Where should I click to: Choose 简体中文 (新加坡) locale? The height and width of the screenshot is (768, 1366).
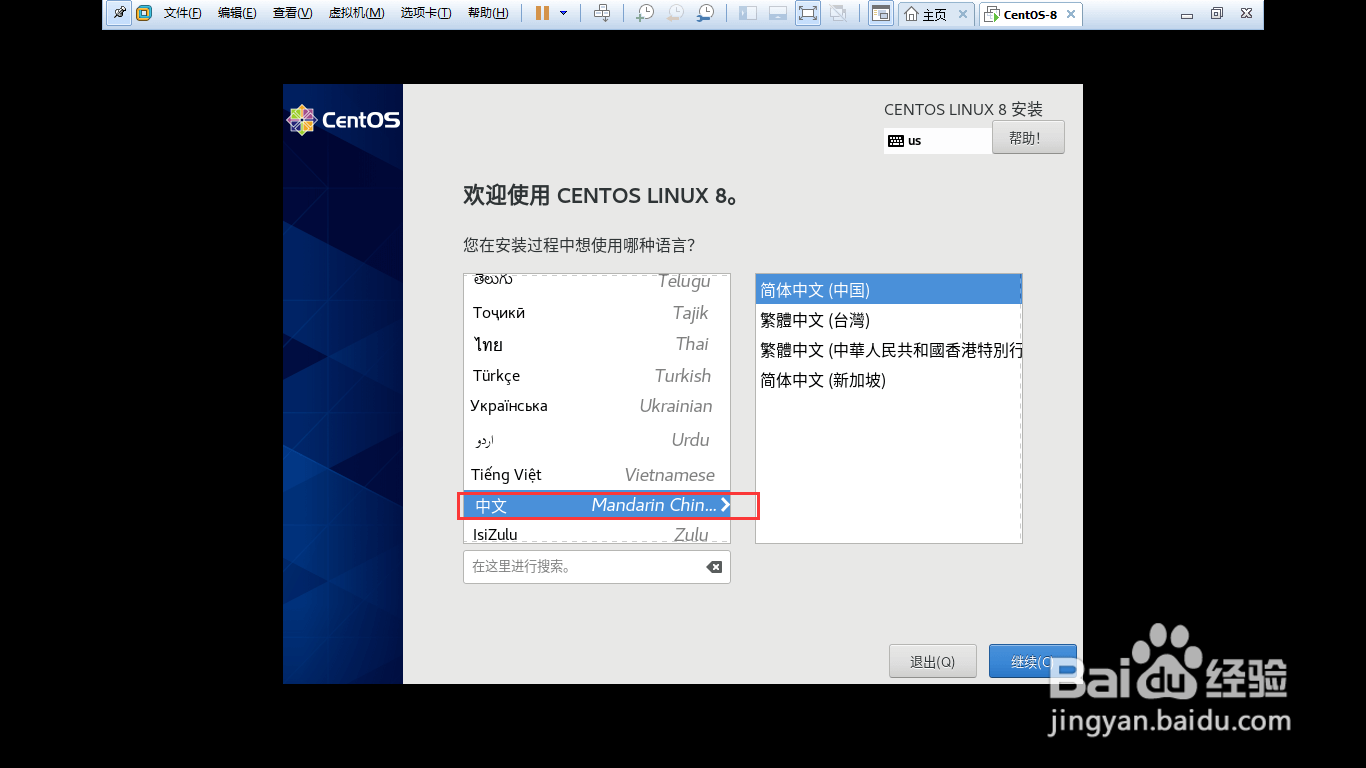tap(888, 380)
